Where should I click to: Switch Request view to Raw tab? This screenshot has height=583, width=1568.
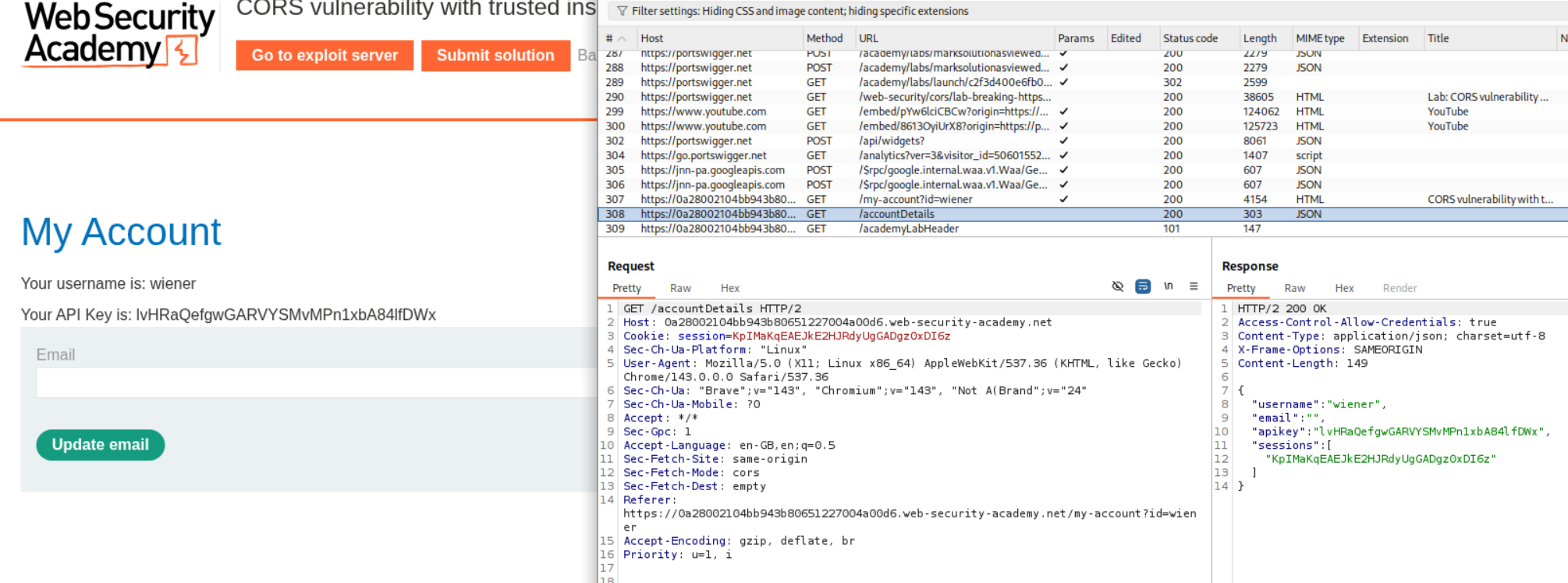coord(680,288)
